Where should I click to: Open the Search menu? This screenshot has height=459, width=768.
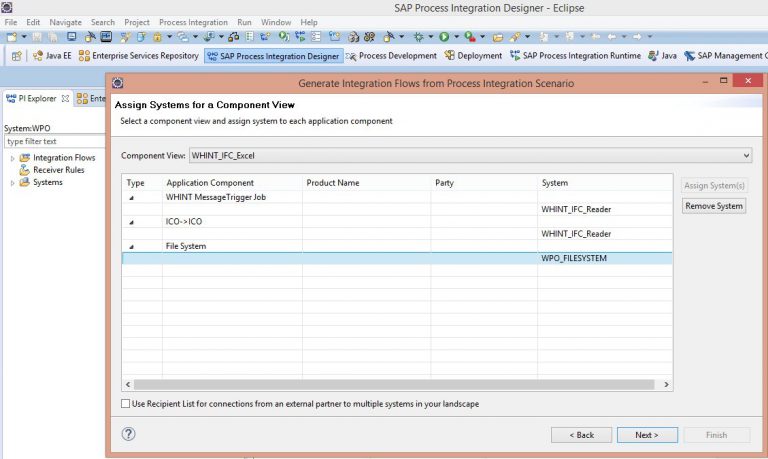(x=103, y=23)
